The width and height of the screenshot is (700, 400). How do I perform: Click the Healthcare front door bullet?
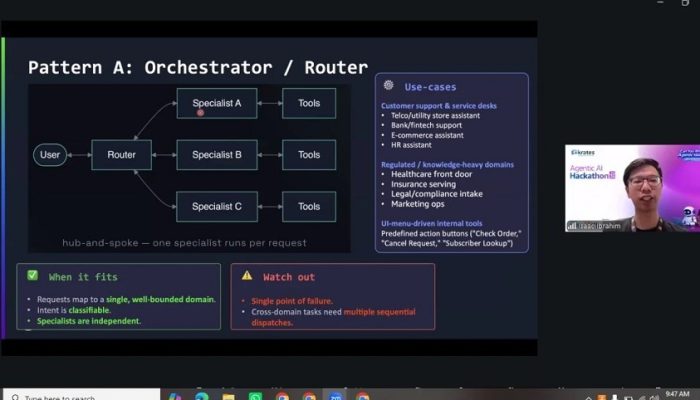click(x=431, y=174)
